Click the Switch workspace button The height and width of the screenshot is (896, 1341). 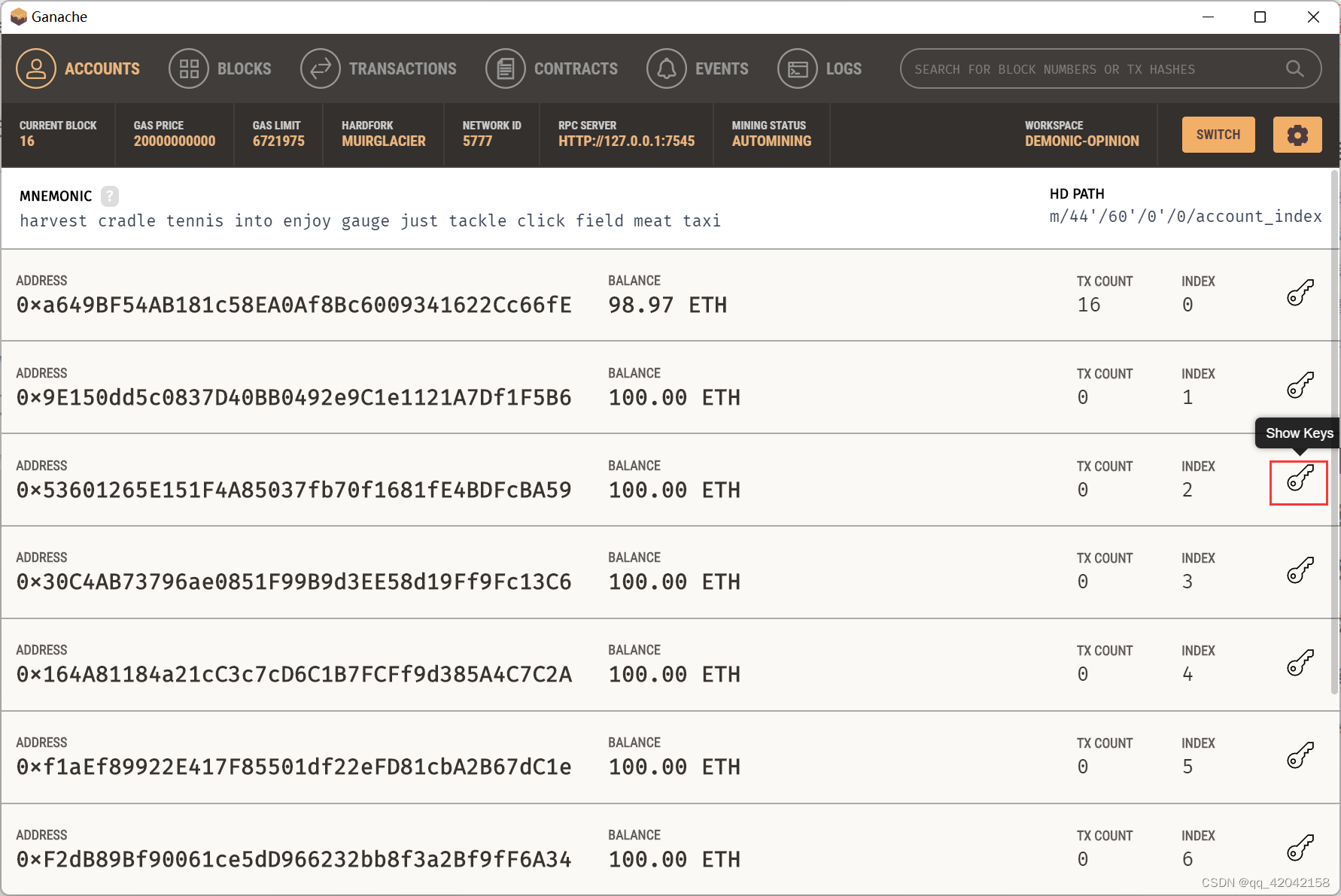pyautogui.click(x=1218, y=135)
